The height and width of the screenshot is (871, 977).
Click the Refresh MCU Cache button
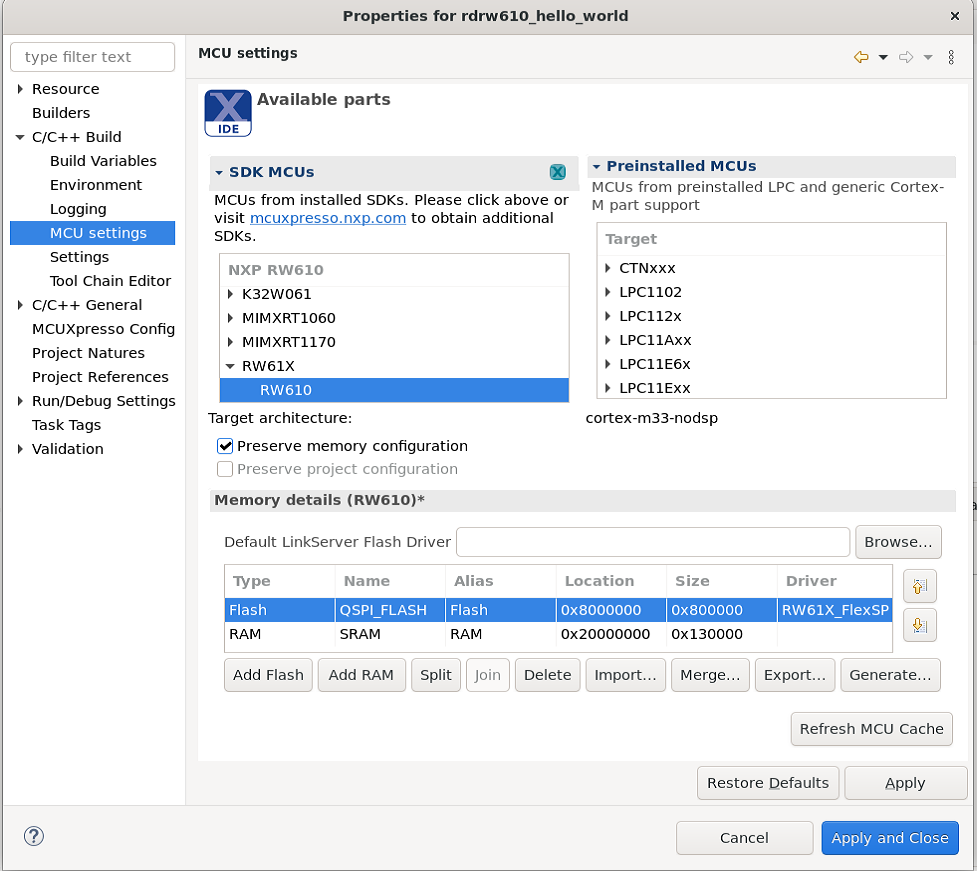click(871, 729)
